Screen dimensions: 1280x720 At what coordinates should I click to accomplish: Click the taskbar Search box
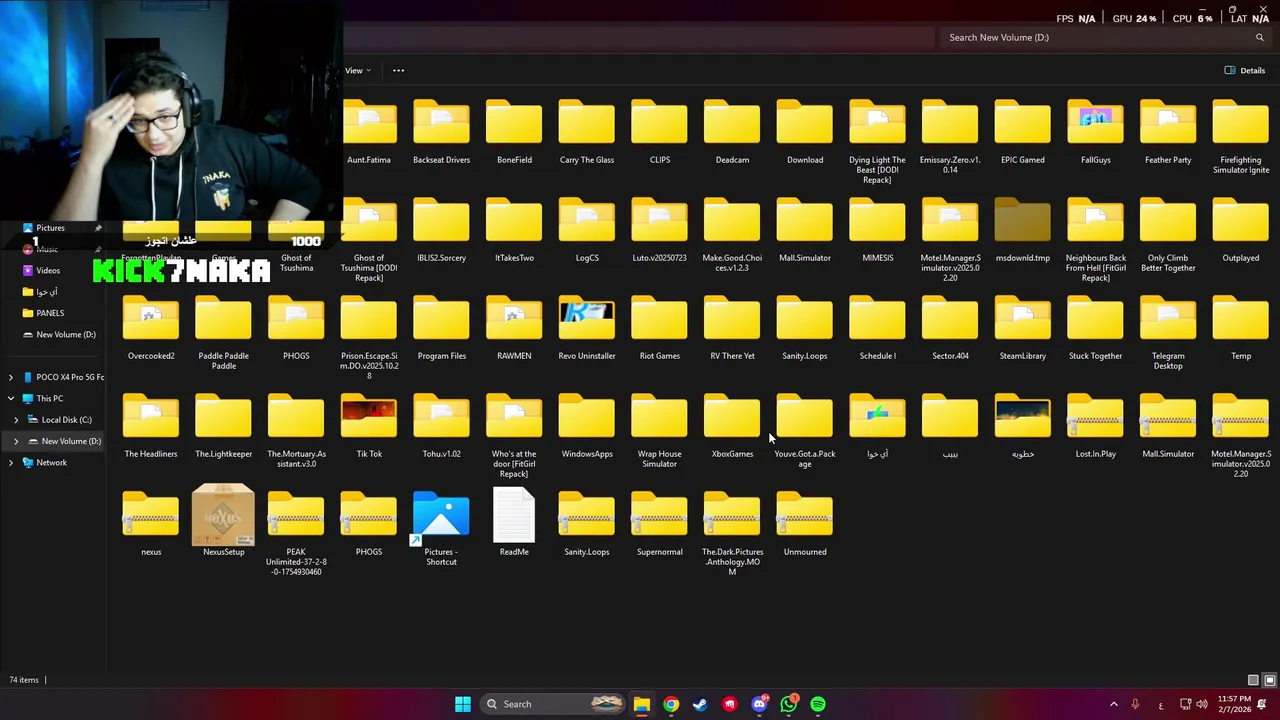point(553,704)
